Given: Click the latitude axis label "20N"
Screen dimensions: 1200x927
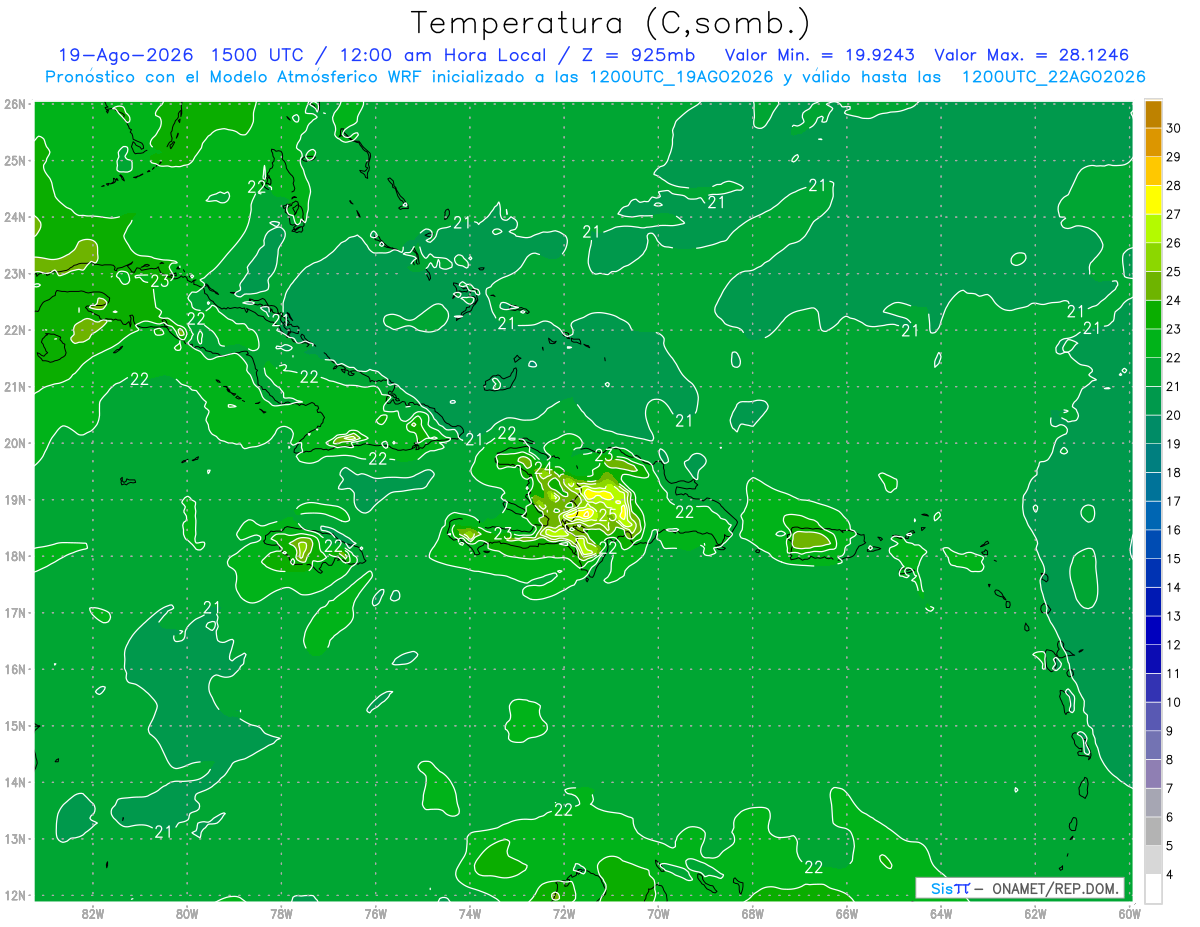Looking at the screenshot, I should coord(14,443).
